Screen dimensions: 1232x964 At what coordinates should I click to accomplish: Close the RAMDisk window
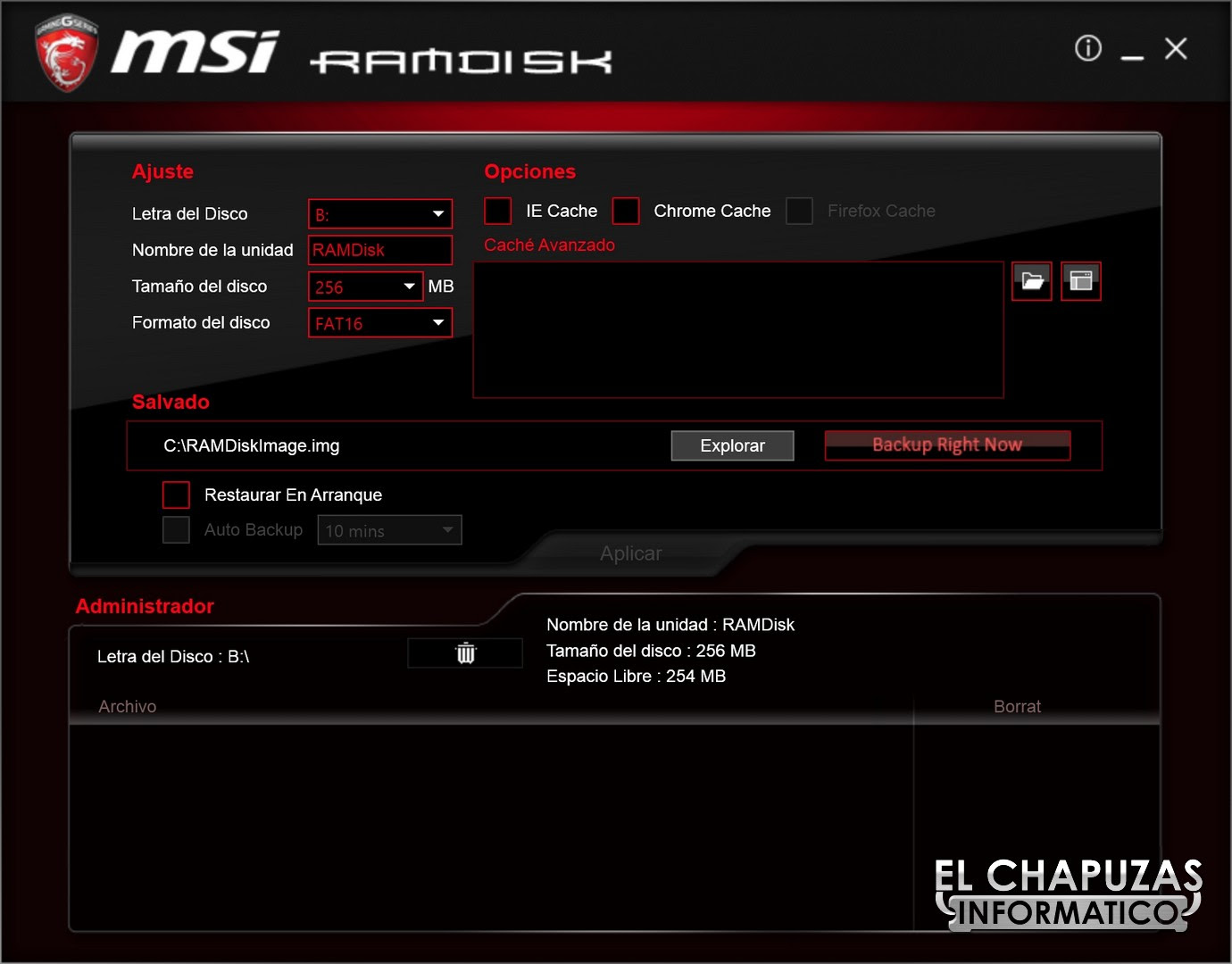(x=1176, y=48)
